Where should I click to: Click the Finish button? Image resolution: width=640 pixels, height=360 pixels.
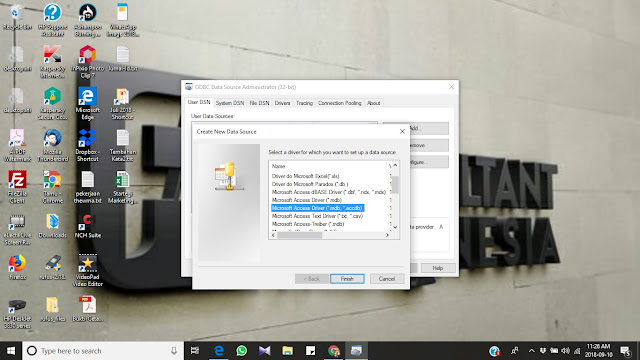[x=347, y=279]
